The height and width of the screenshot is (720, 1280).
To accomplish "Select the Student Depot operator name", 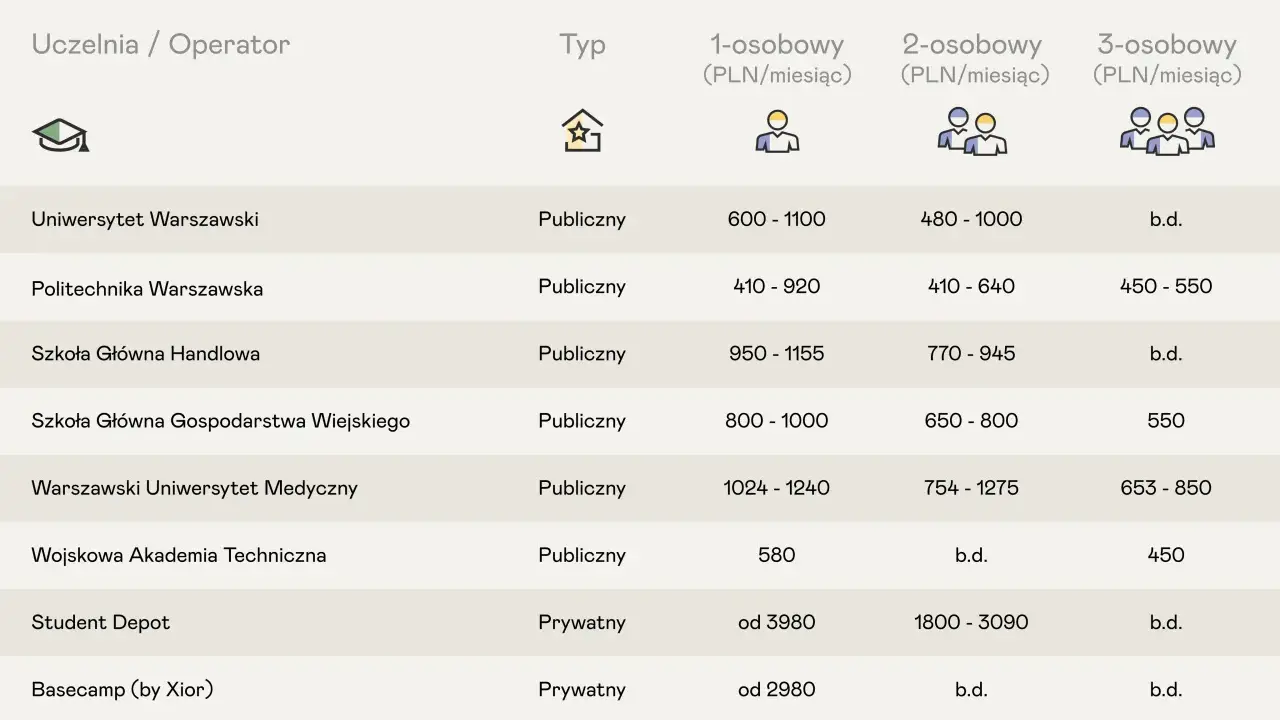I will tap(101, 622).
